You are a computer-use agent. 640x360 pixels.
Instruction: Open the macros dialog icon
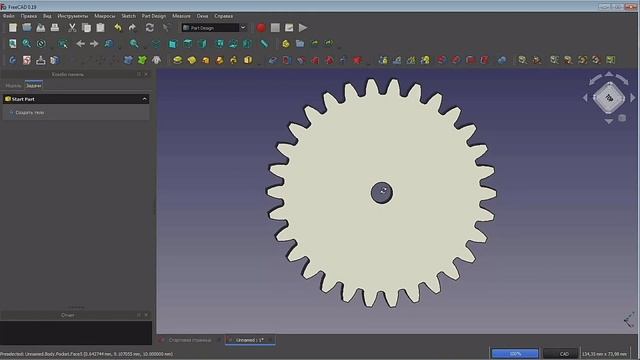[289, 28]
